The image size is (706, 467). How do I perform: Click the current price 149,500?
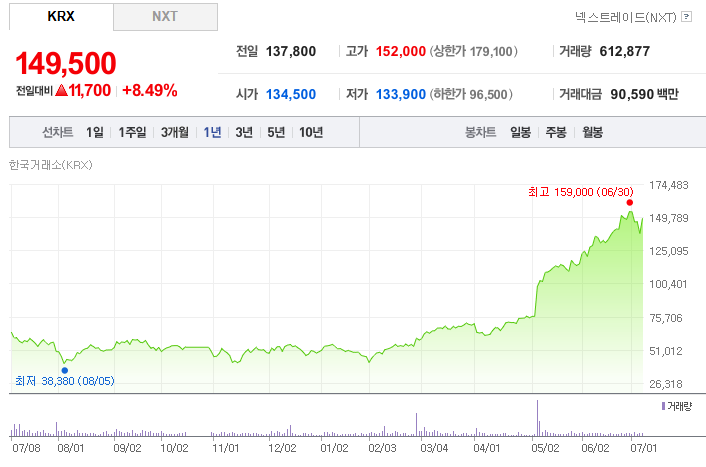[66, 63]
